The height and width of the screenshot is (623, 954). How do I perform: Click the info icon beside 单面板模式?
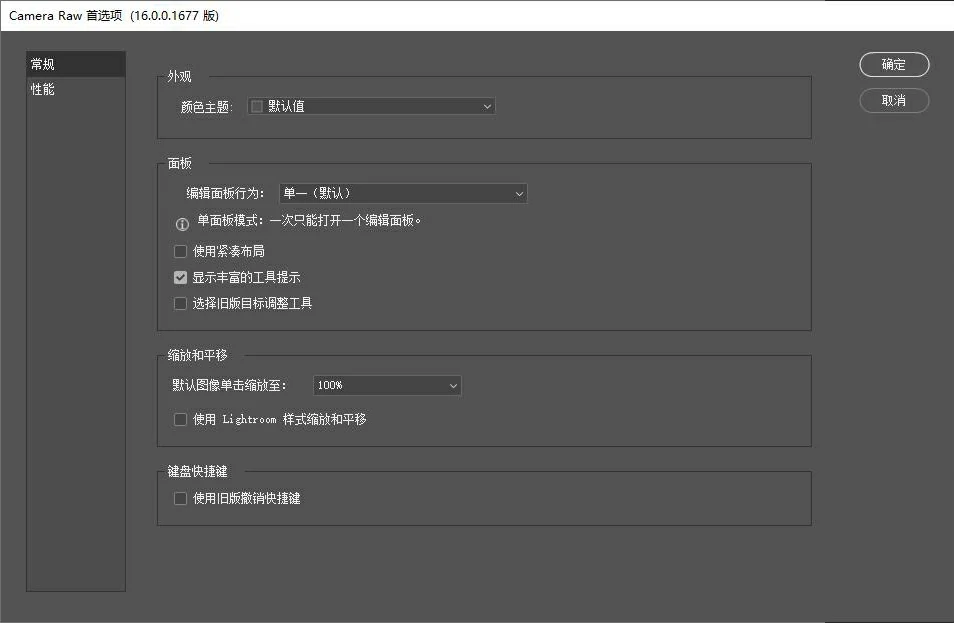pos(182,224)
